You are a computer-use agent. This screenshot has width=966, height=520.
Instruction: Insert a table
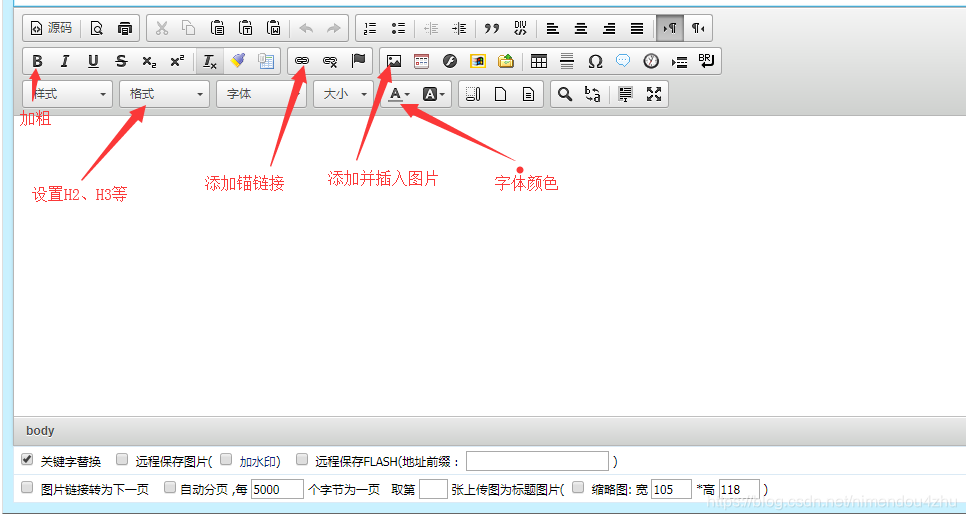538,61
